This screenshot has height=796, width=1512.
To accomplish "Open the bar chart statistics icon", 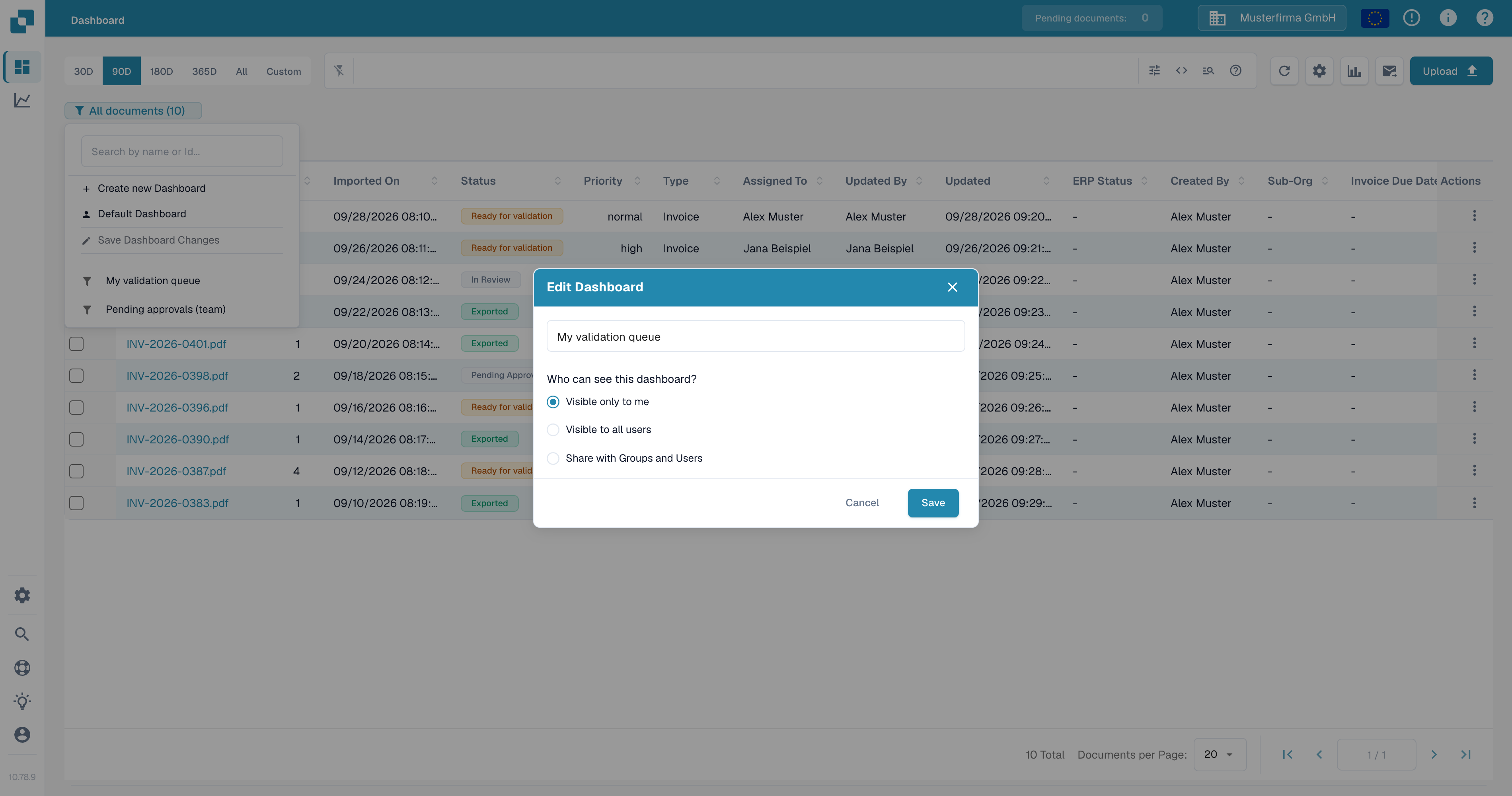I will coord(1354,71).
